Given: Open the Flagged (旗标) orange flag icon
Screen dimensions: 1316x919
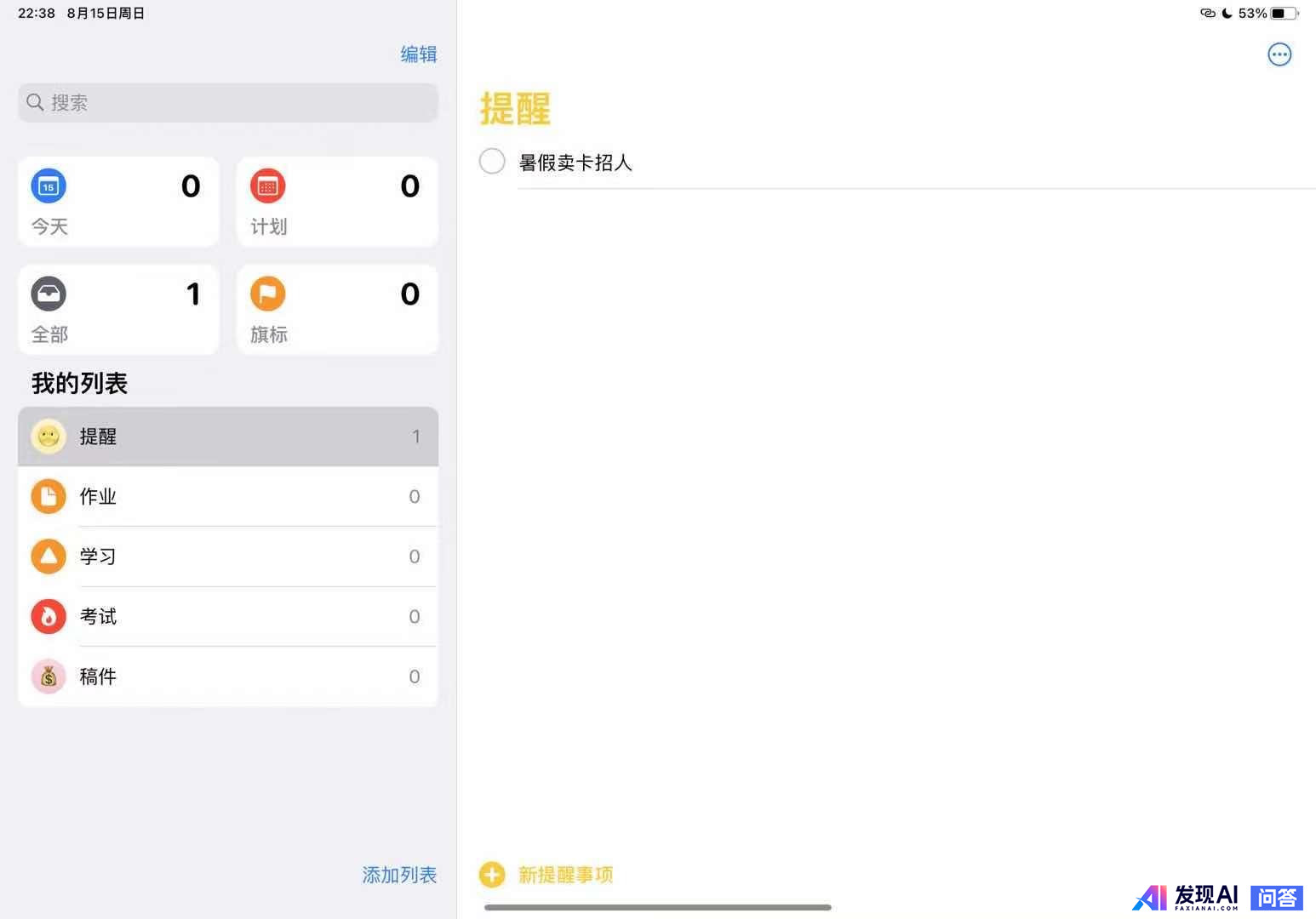Looking at the screenshot, I should tap(267, 294).
